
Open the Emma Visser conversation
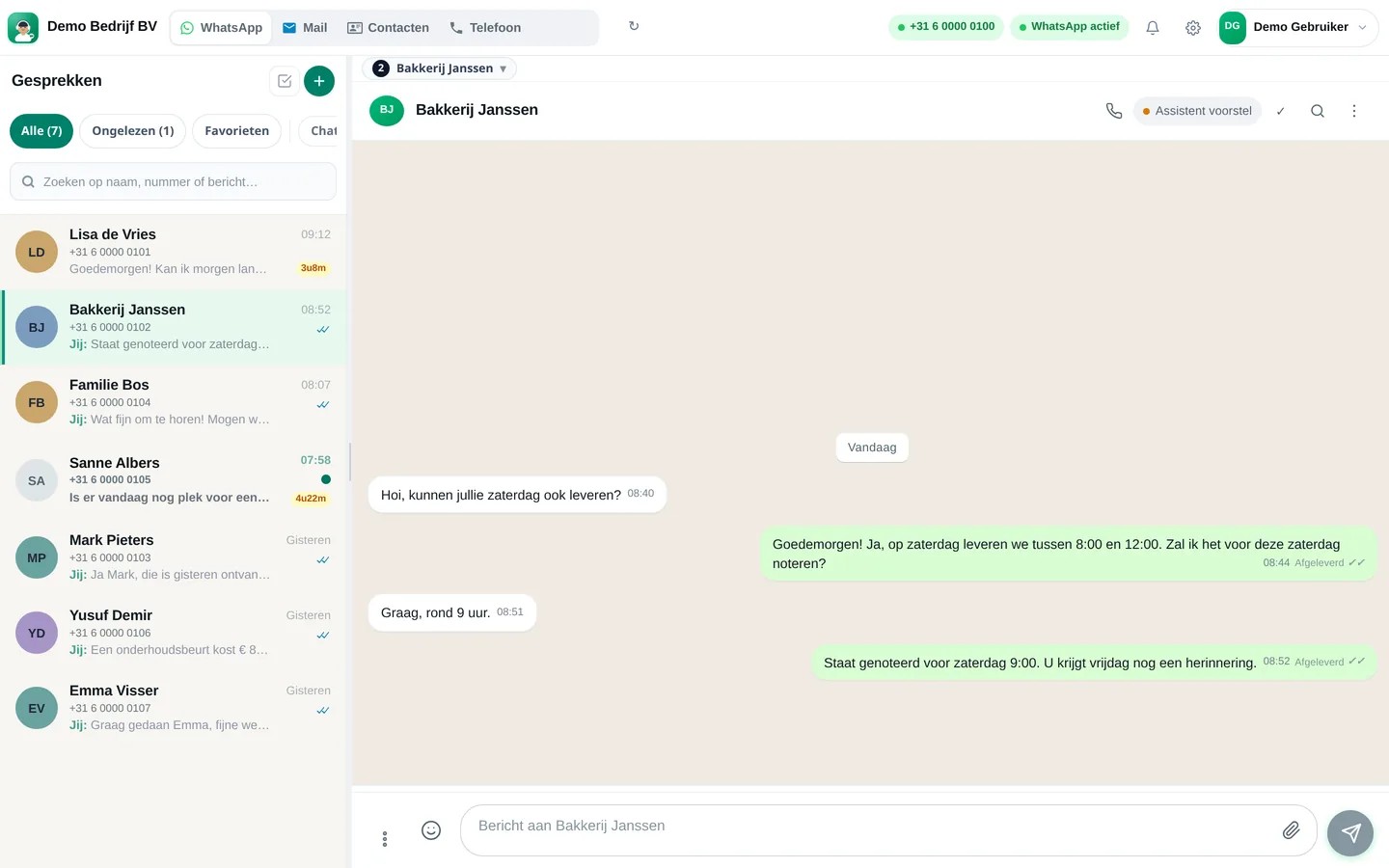pyautogui.click(x=174, y=709)
